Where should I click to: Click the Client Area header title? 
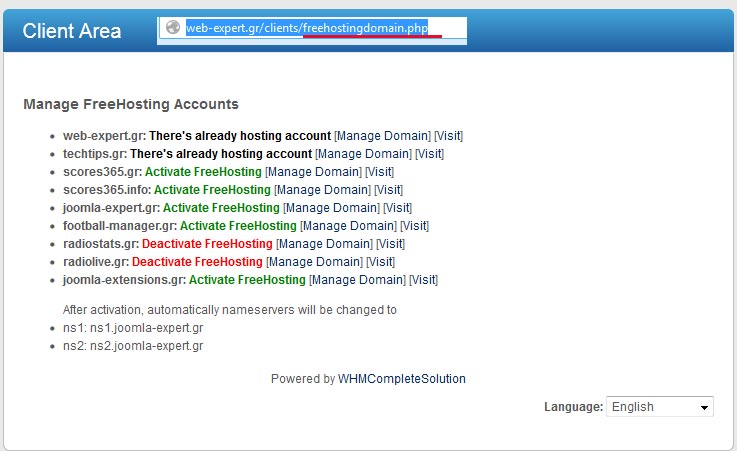pyautogui.click(x=72, y=31)
